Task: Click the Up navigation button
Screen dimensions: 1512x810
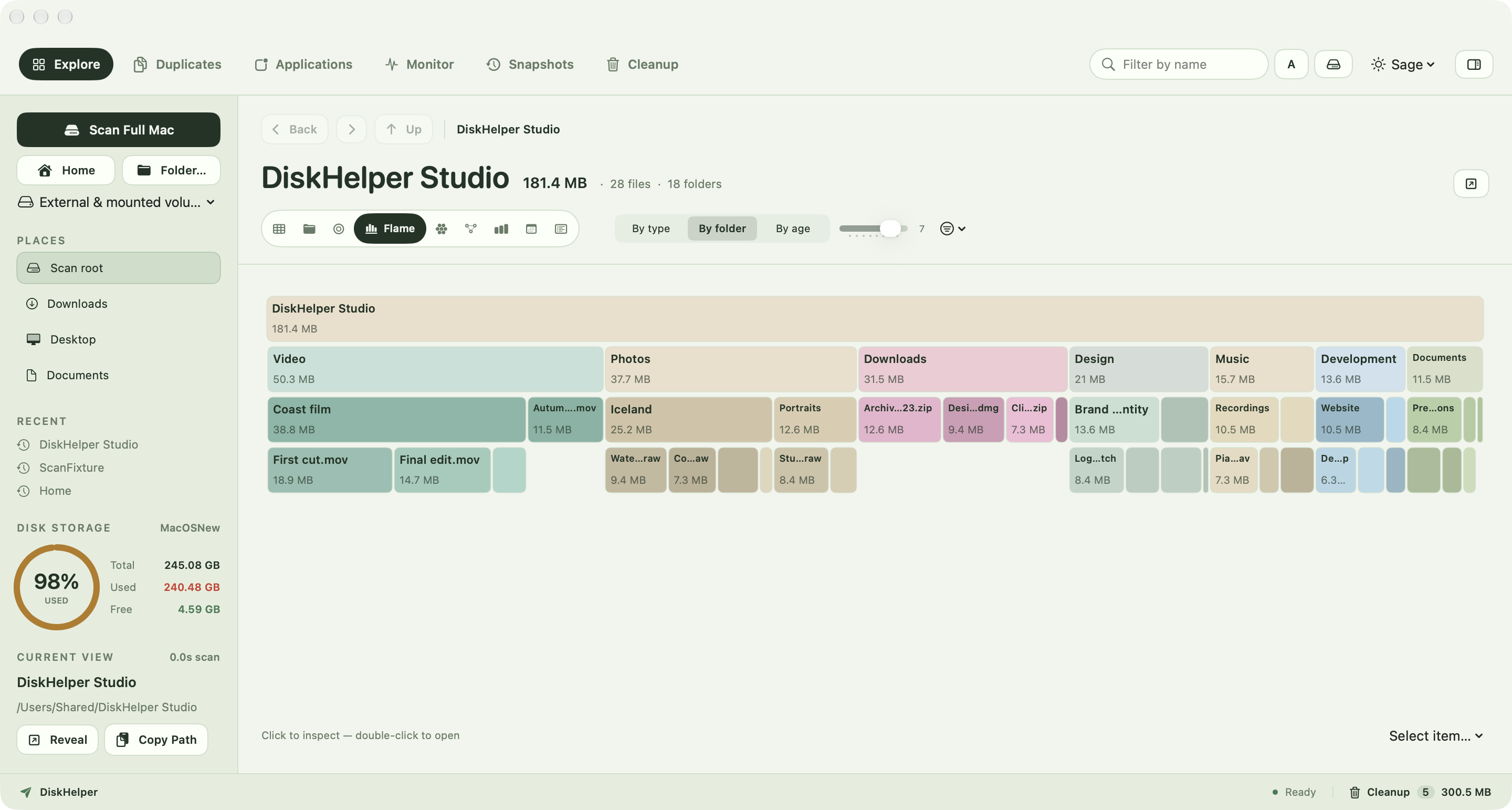Action: (404, 129)
